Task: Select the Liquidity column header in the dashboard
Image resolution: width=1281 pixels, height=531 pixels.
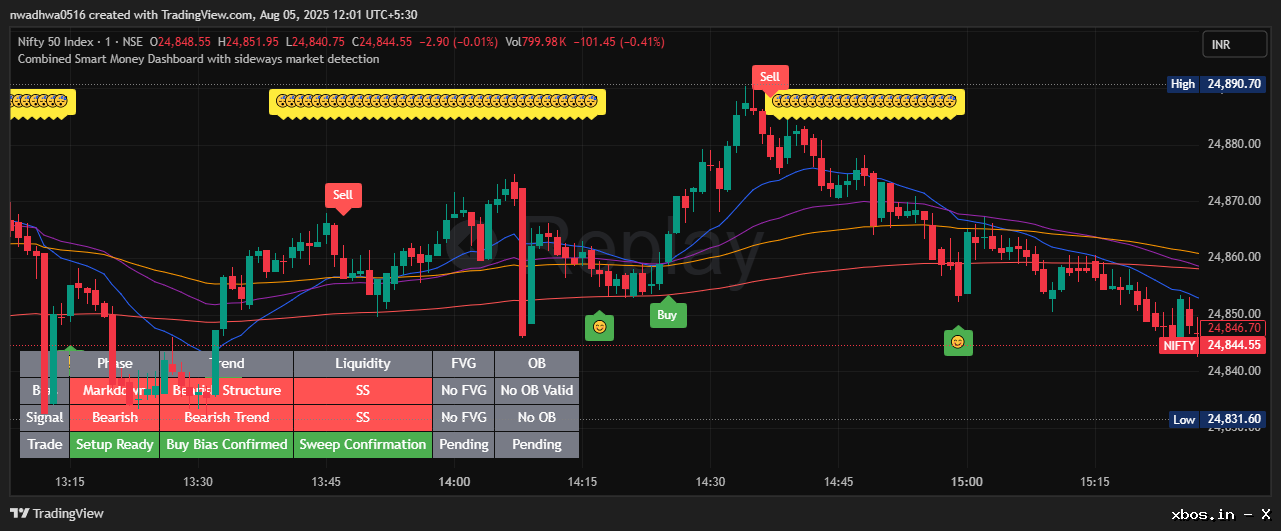Action: coord(363,363)
